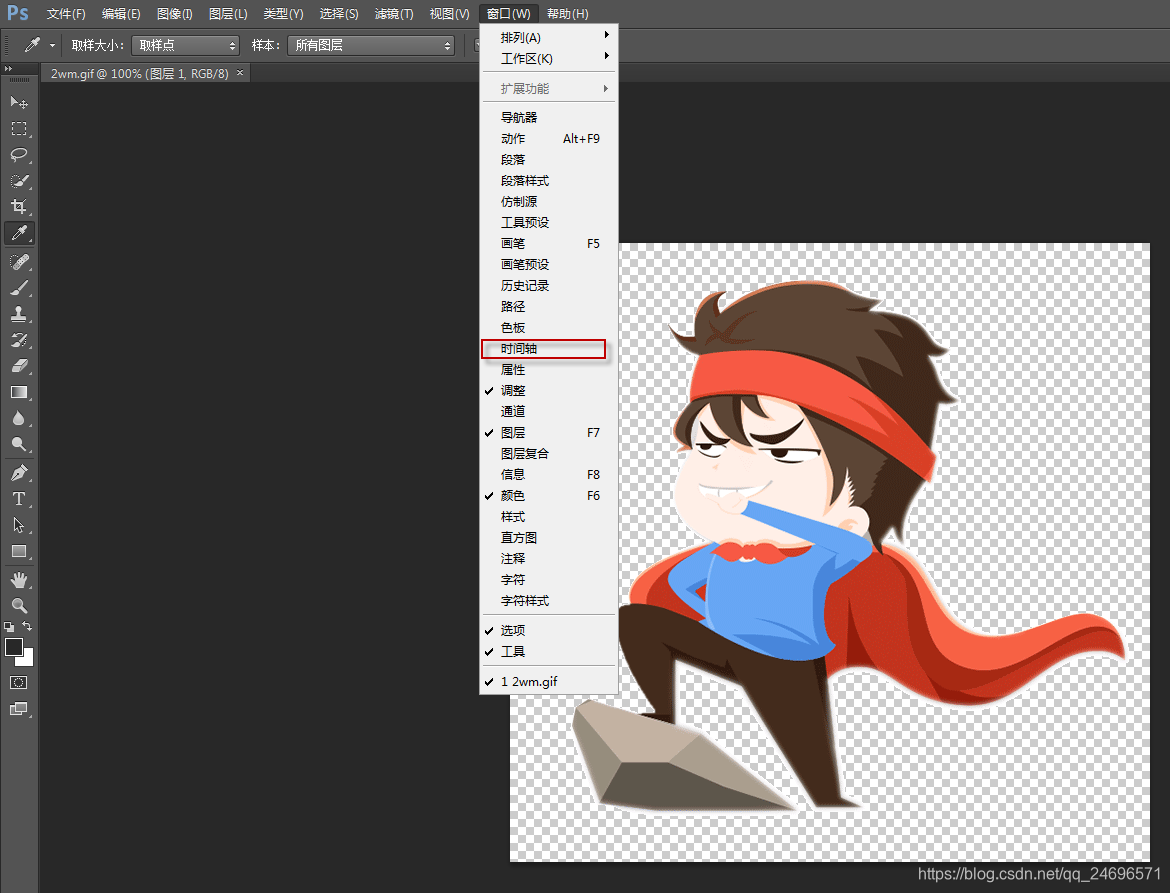Image resolution: width=1170 pixels, height=893 pixels.
Task: Open the 文件(F) menu
Action: pos(66,13)
